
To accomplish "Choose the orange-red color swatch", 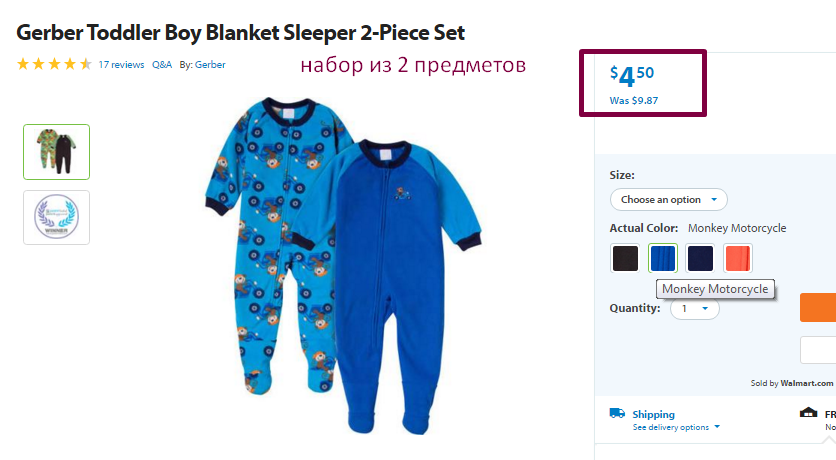I will pos(738,258).
